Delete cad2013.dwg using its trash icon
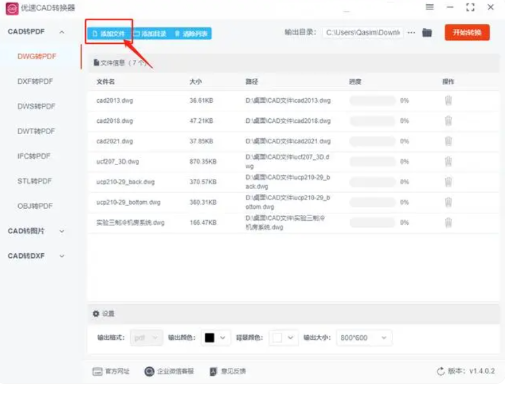The image size is (507, 405). pos(448,100)
